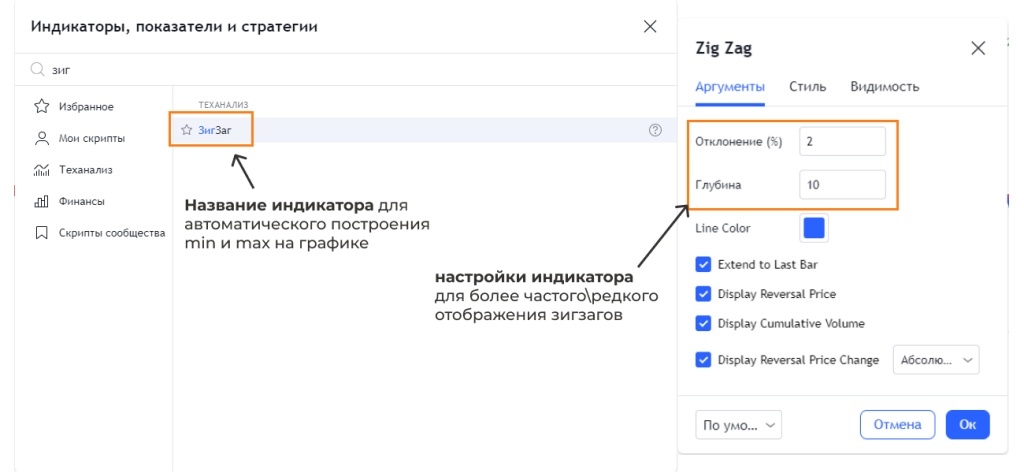Toggle Display Reversal Price checkbox

pyautogui.click(x=703, y=294)
